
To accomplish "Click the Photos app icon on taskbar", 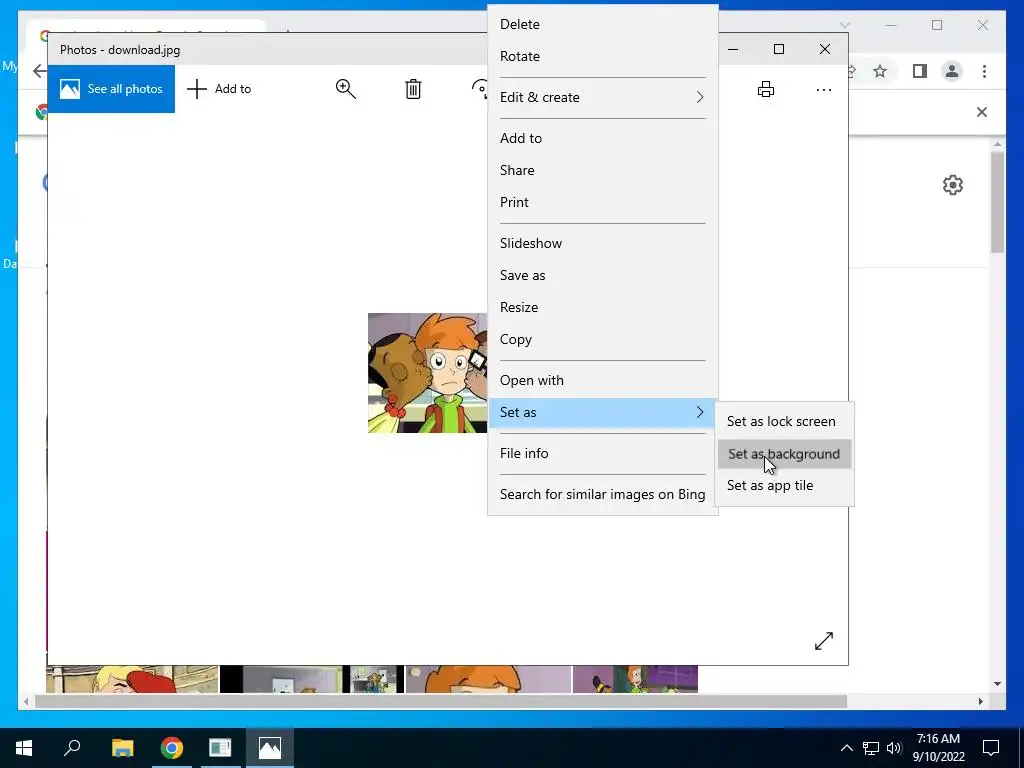I will click(270, 747).
